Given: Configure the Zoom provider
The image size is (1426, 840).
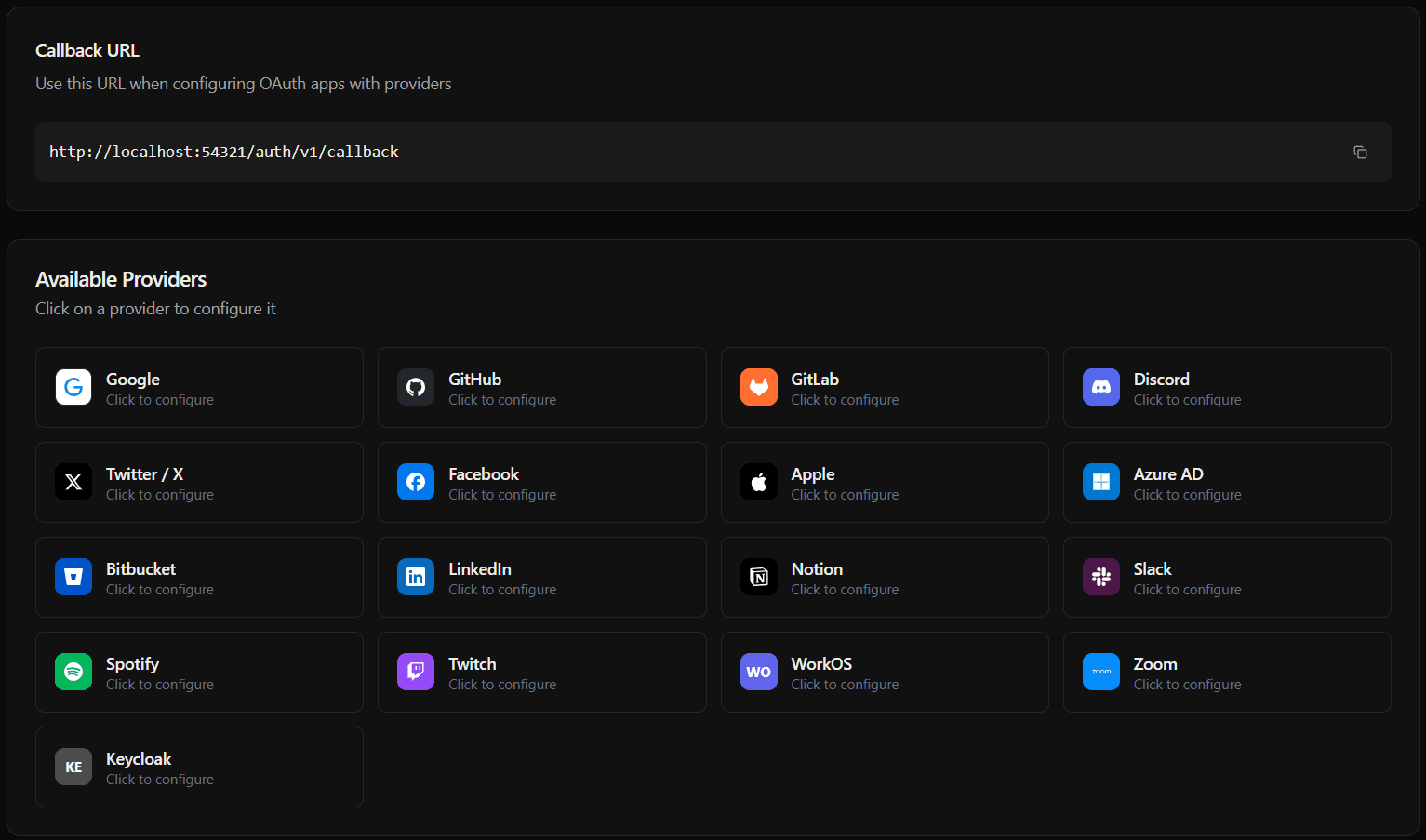Looking at the screenshot, I should click(1226, 672).
